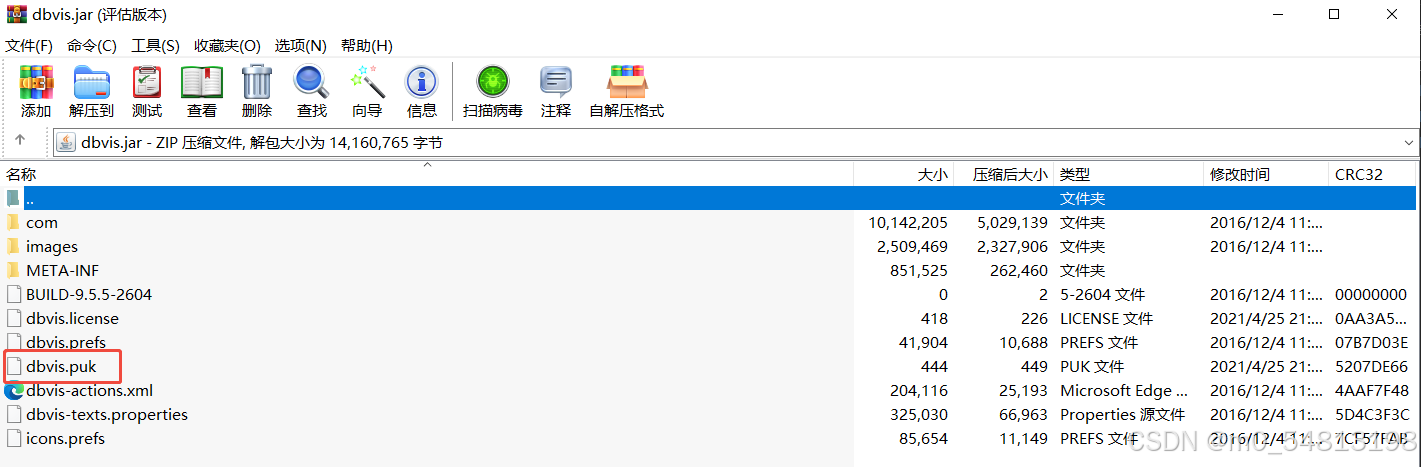1421x467 pixels.
Task: Select the dbvis-texts.properties file name
Action: click(x=107, y=414)
